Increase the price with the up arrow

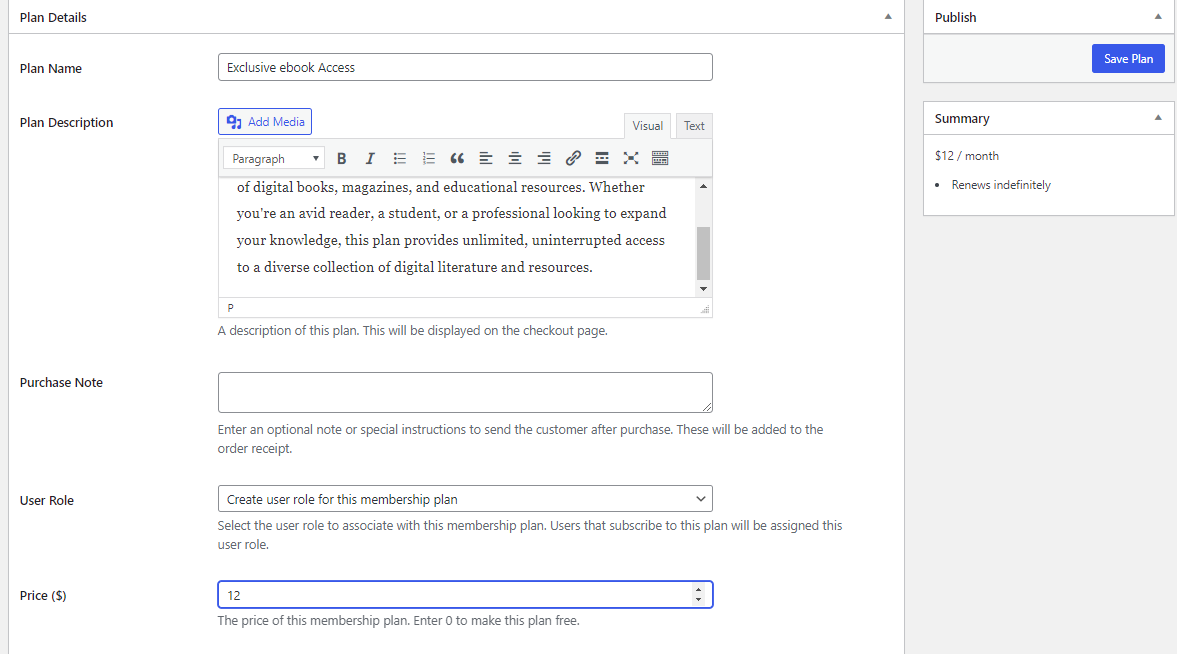[x=699, y=590]
